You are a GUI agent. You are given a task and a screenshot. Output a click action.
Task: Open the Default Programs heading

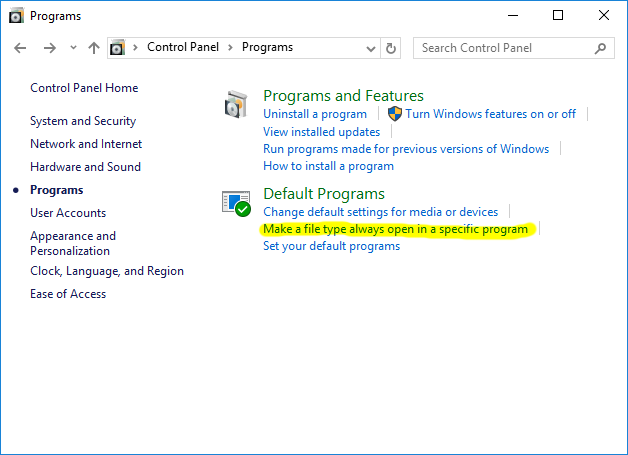[324, 194]
